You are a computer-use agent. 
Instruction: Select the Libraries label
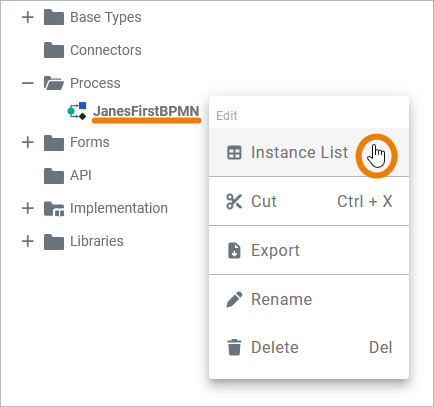(x=97, y=241)
